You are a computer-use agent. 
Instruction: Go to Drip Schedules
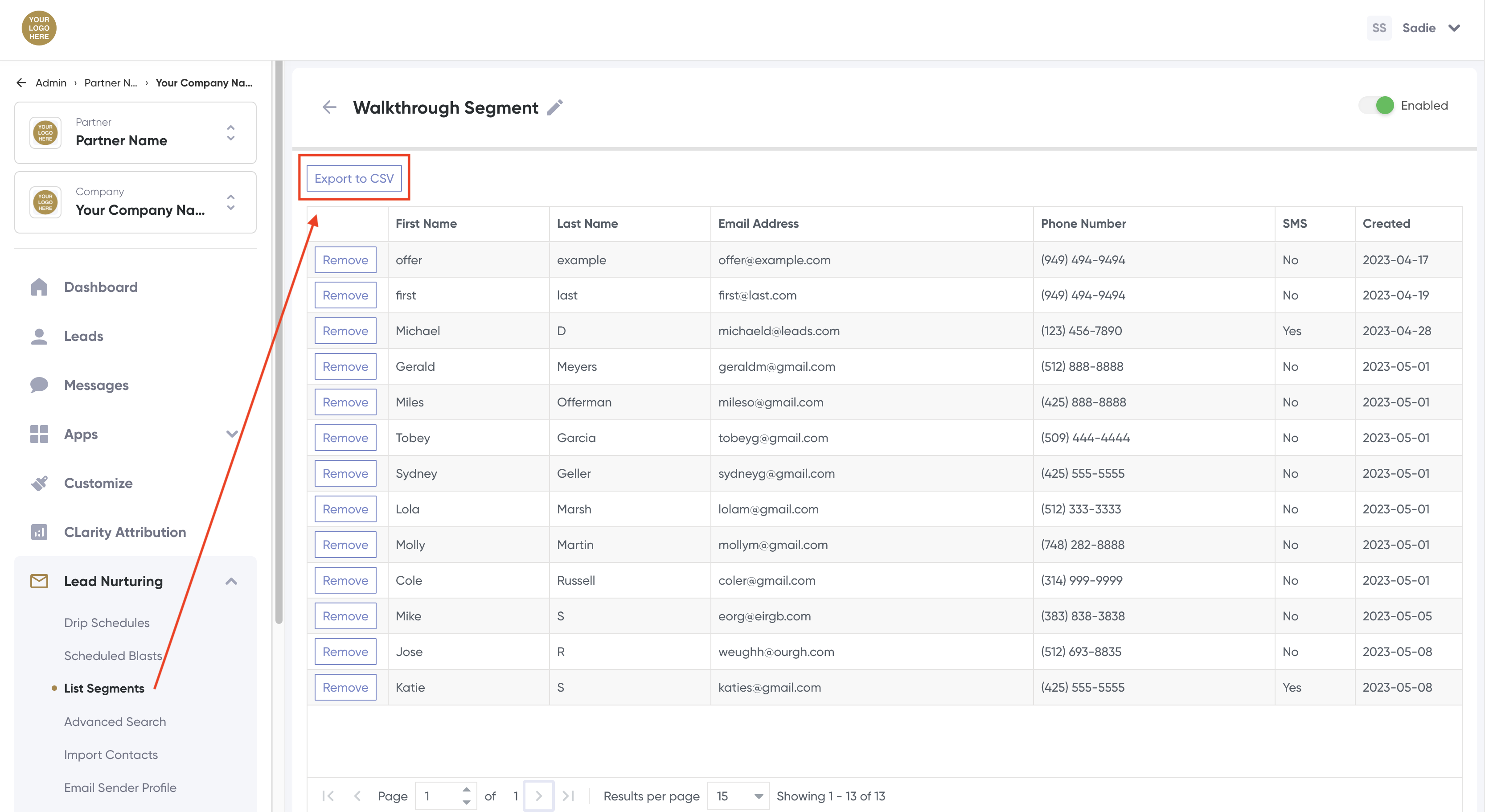(107, 623)
